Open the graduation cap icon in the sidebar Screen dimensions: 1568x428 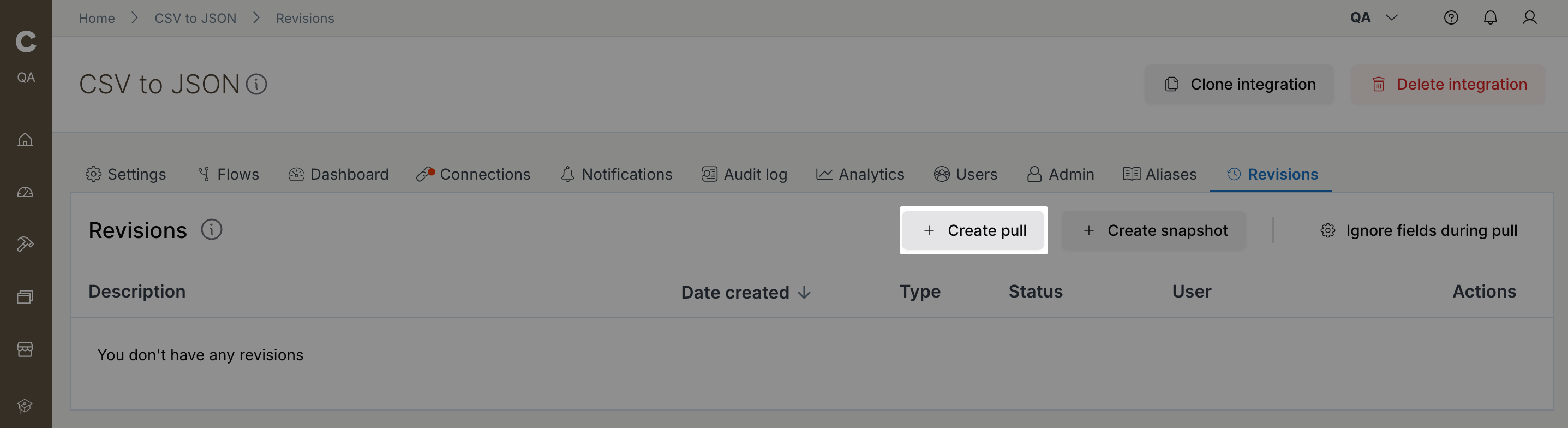pyautogui.click(x=25, y=406)
